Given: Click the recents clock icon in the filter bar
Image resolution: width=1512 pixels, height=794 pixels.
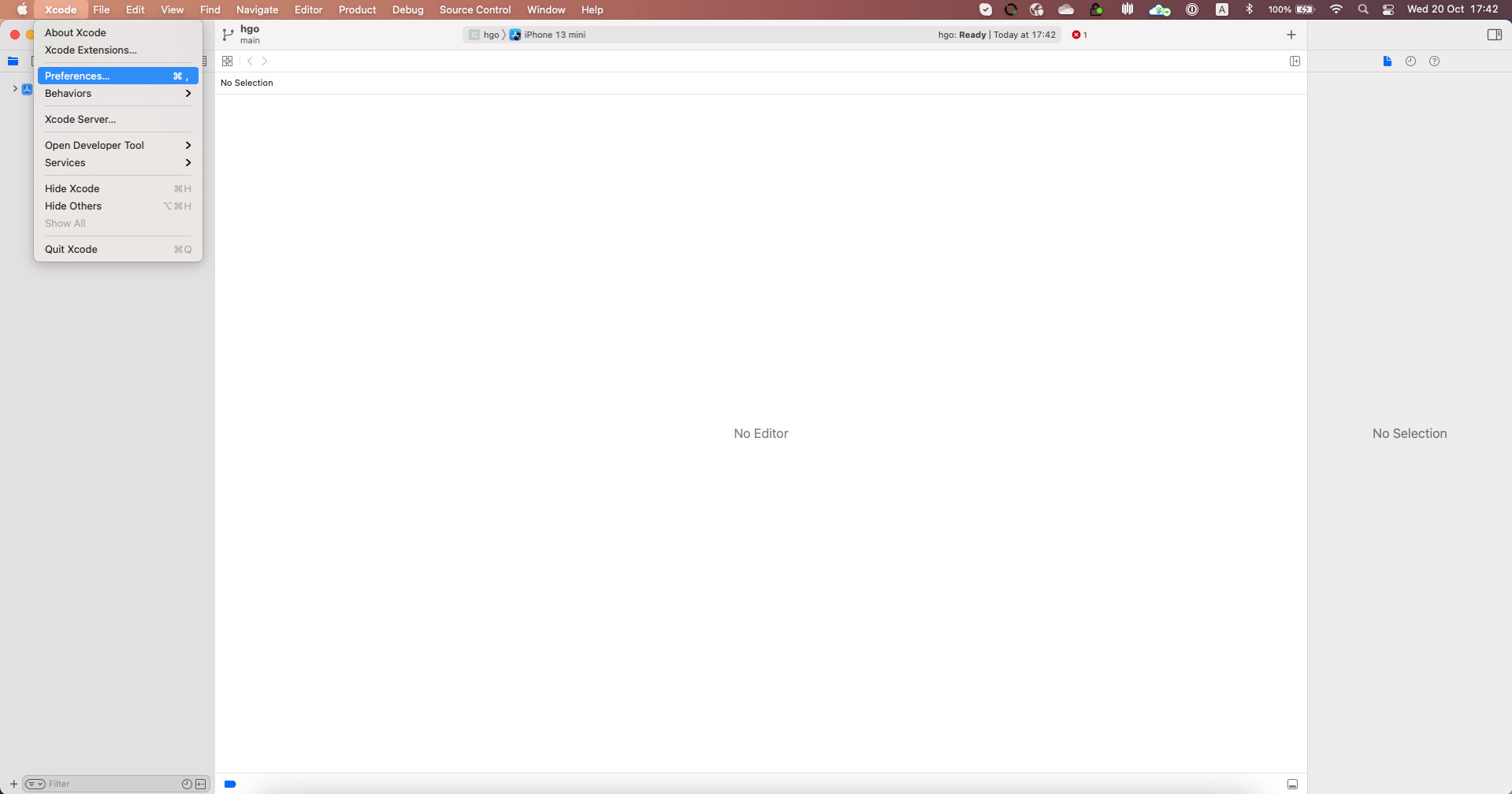Looking at the screenshot, I should 186,784.
